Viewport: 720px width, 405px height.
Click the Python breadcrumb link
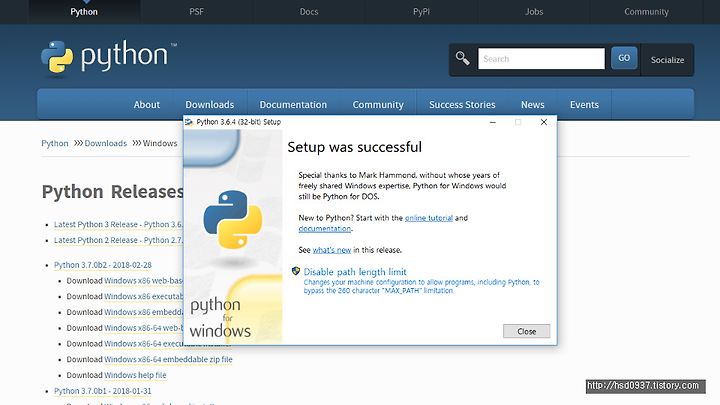tap(55, 143)
